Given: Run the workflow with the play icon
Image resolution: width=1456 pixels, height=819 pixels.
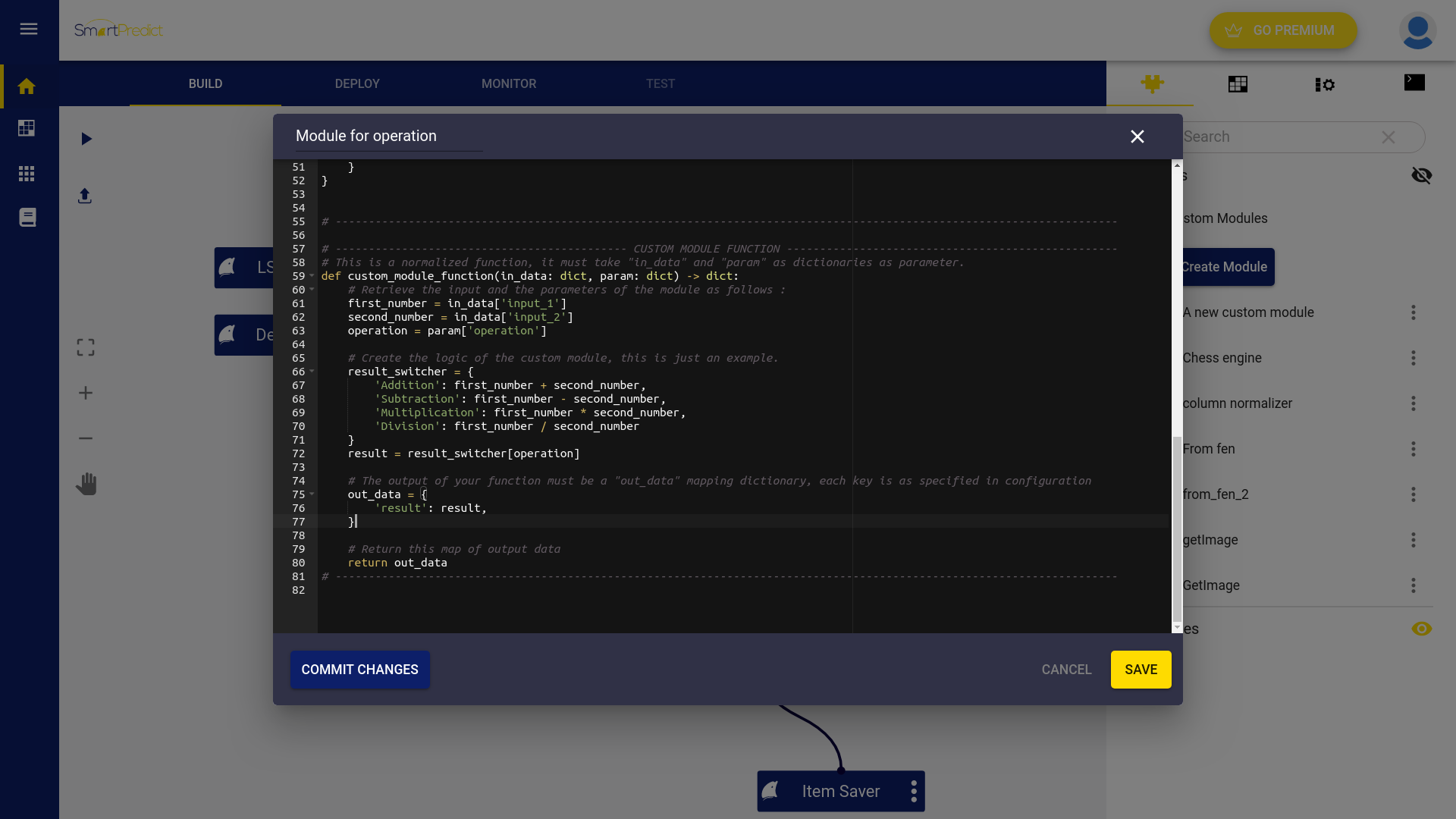Looking at the screenshot, I should 86,139.
